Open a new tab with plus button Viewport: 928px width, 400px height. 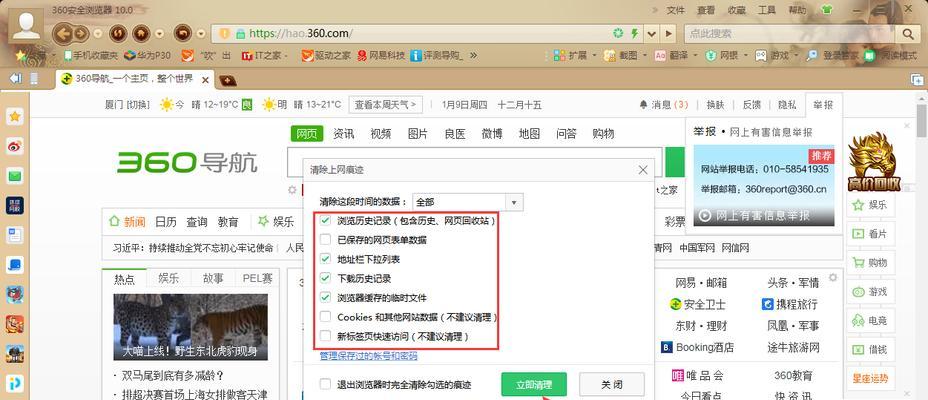click(x=228, y=80)
